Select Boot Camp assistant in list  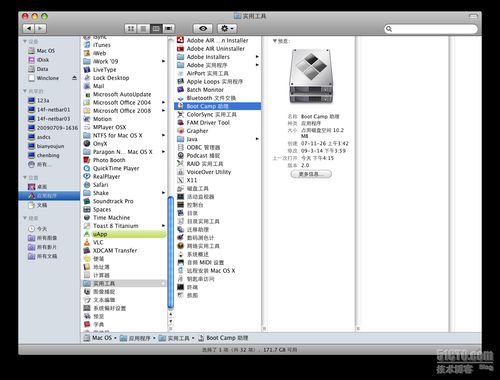pos(217,106)
